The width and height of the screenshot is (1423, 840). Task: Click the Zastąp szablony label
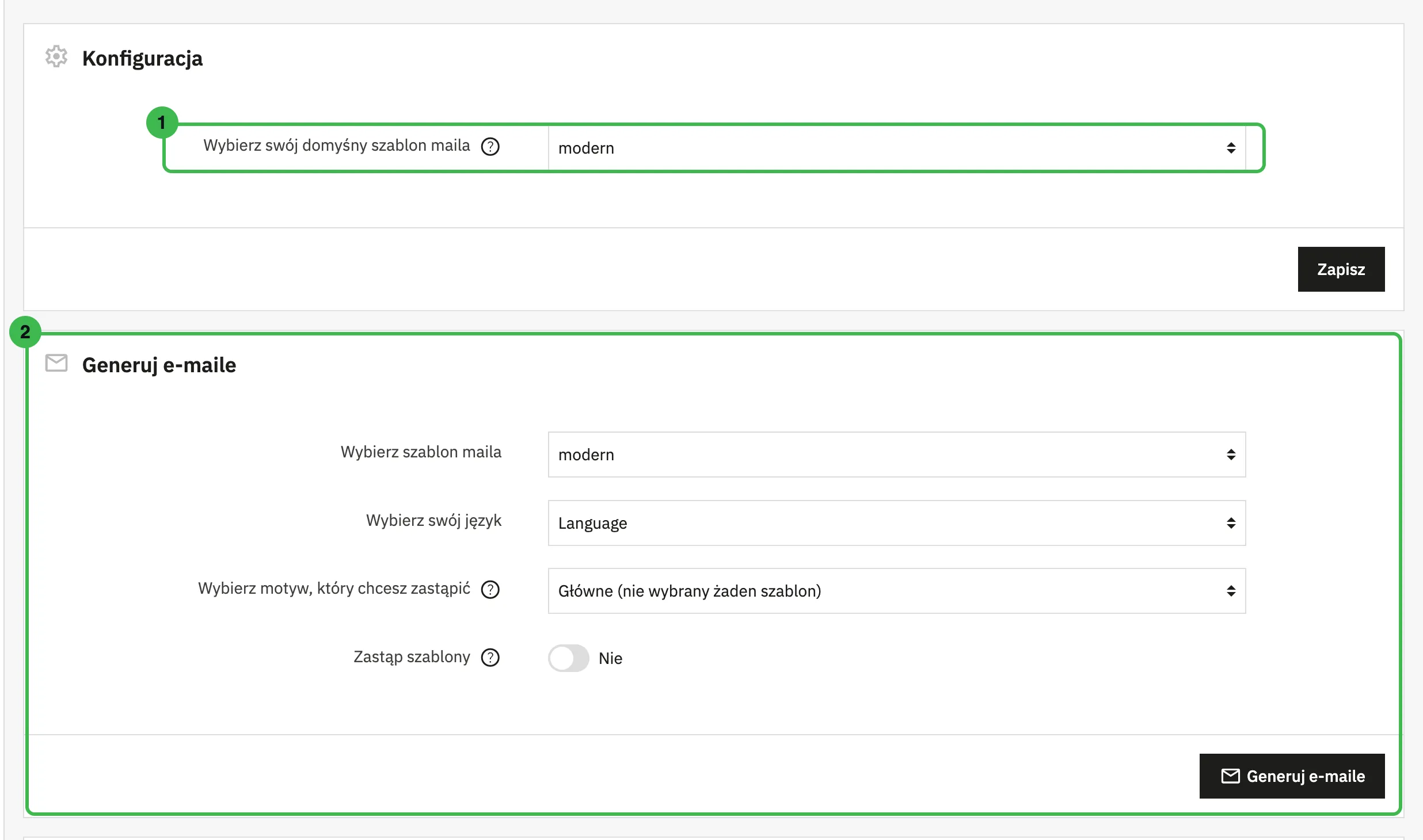point(412,657)
